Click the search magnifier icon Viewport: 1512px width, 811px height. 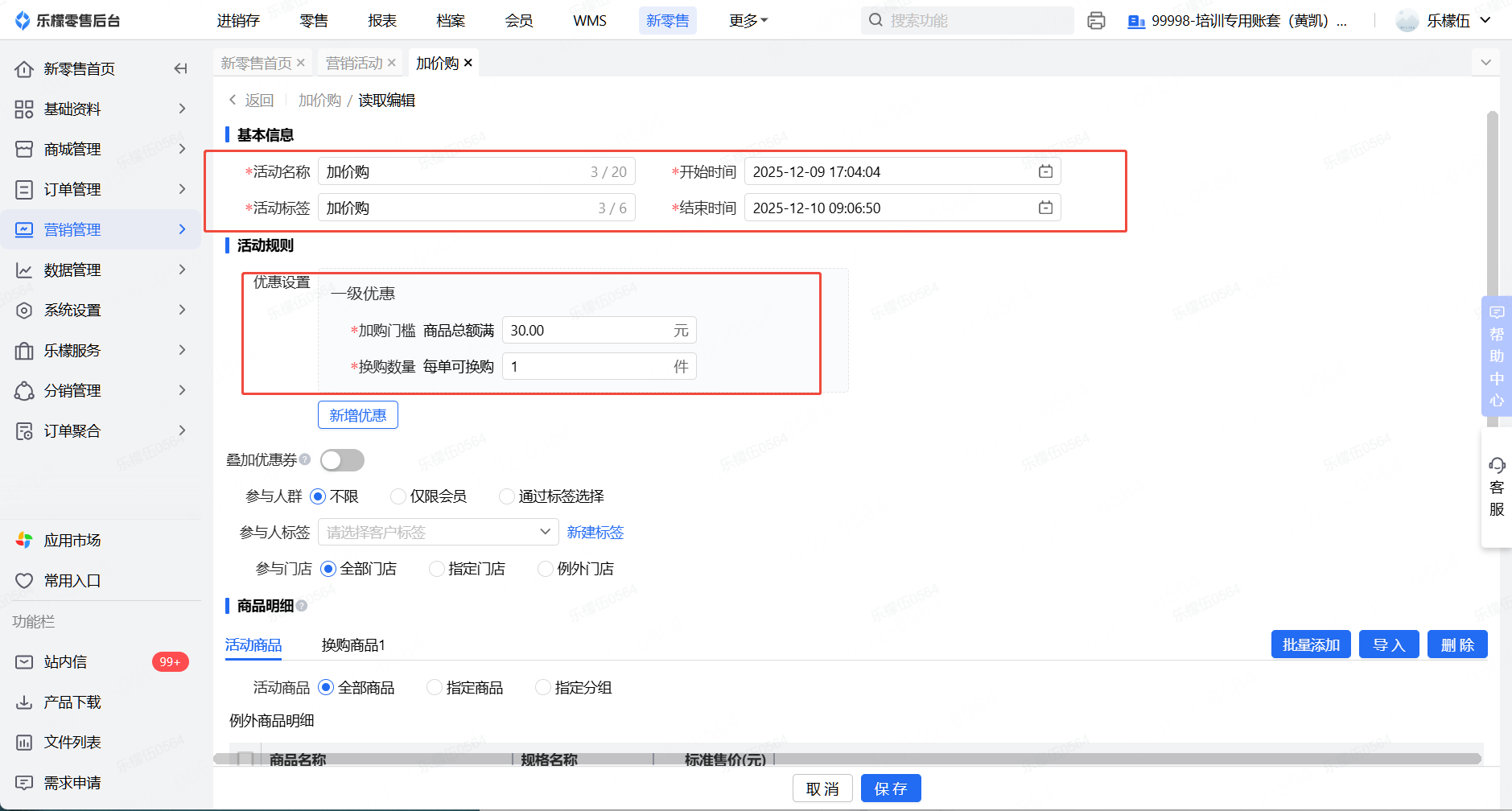point(875,20)
